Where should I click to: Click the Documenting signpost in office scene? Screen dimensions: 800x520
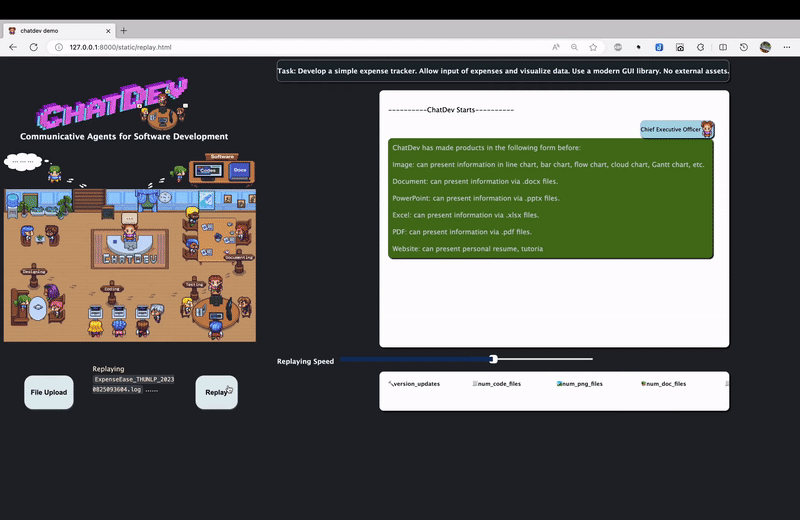(239, 261)
